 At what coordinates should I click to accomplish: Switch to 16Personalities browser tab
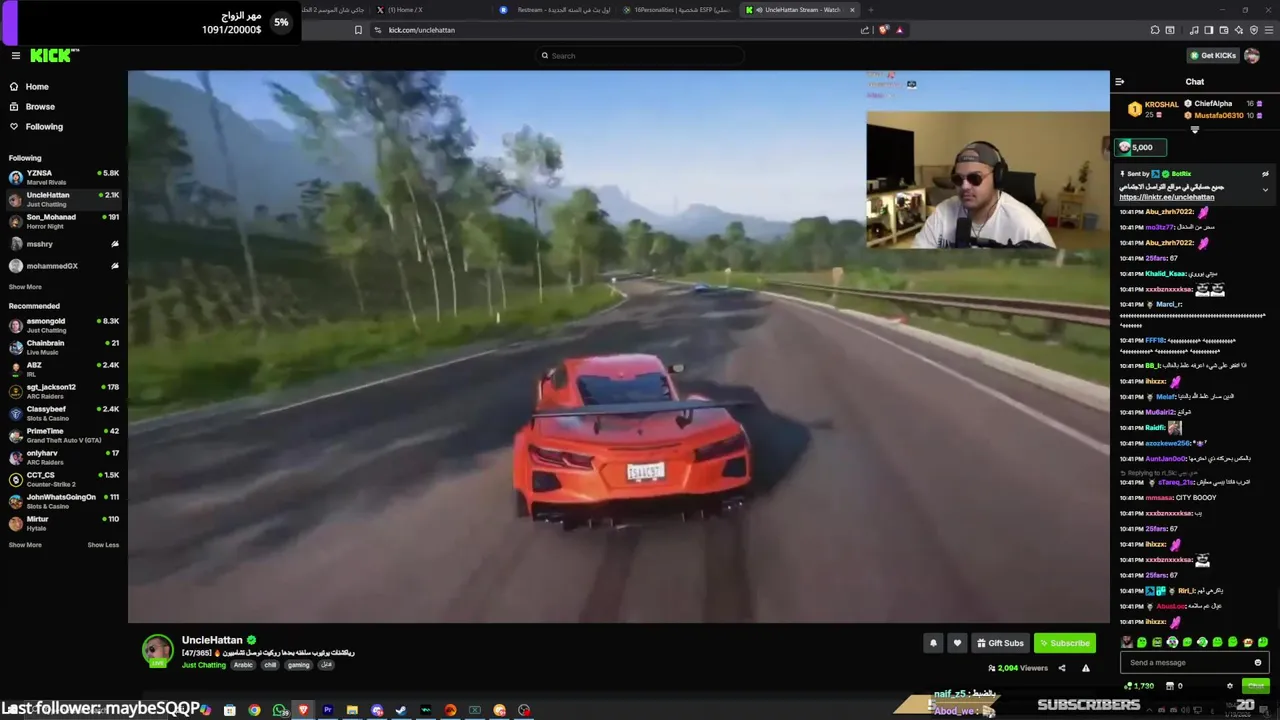(x=678, y=10)
